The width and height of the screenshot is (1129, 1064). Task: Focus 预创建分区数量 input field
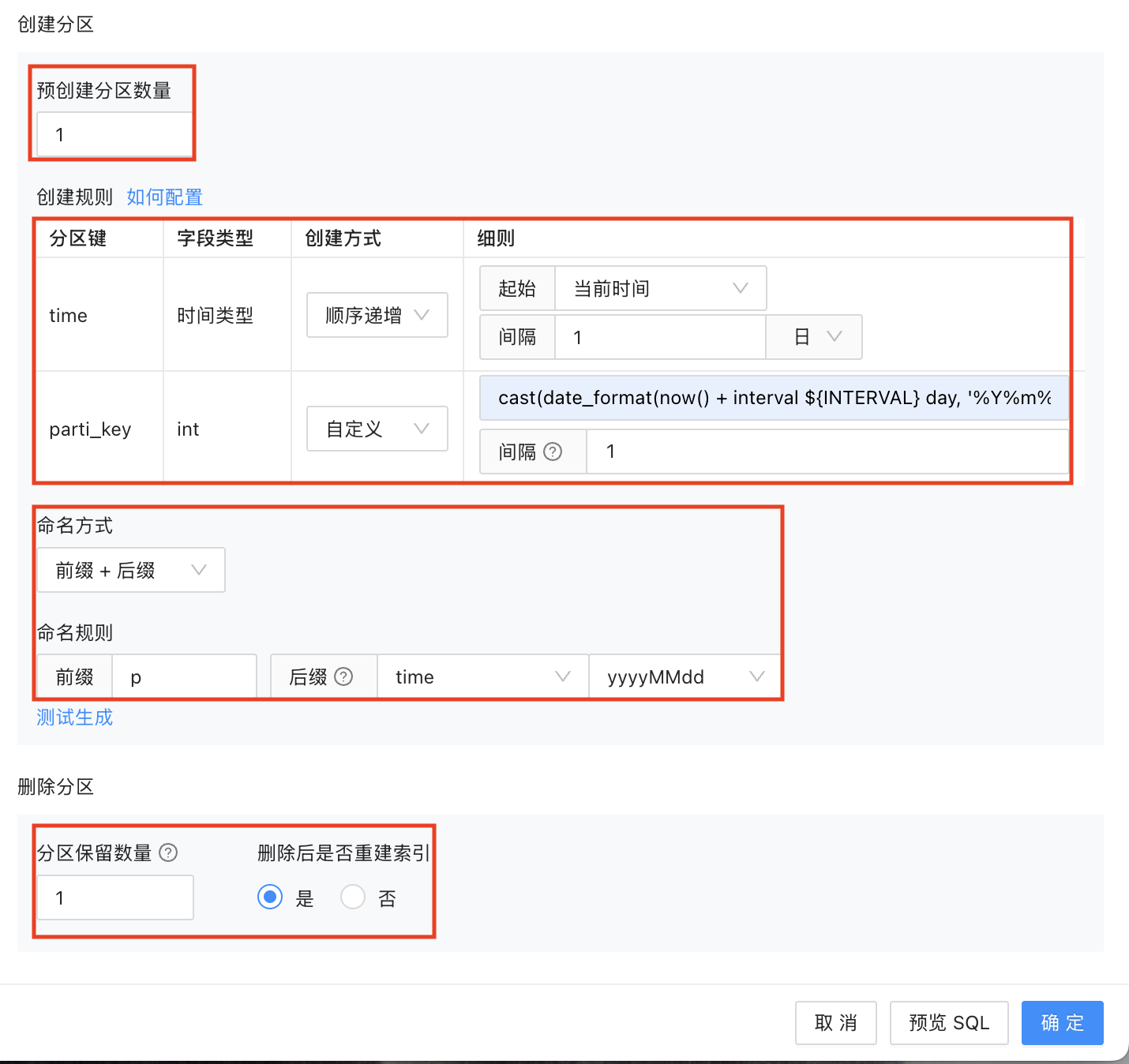(114, 135)
